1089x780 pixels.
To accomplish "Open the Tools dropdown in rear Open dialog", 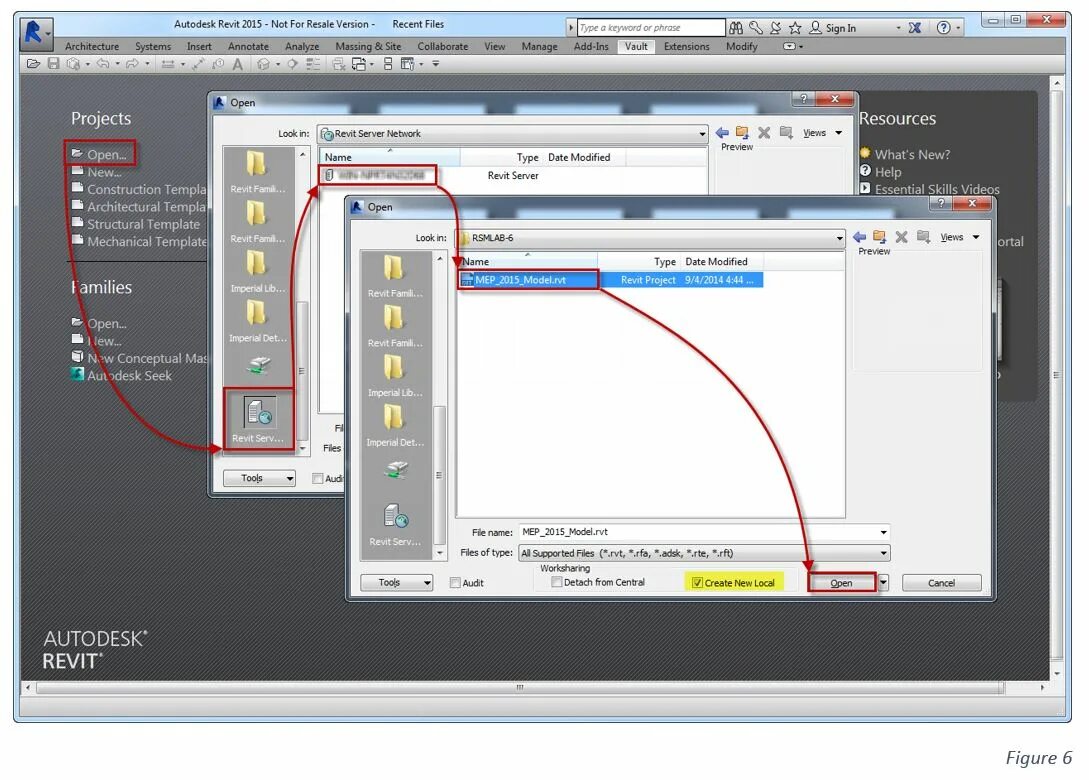I will coord(259,478).
